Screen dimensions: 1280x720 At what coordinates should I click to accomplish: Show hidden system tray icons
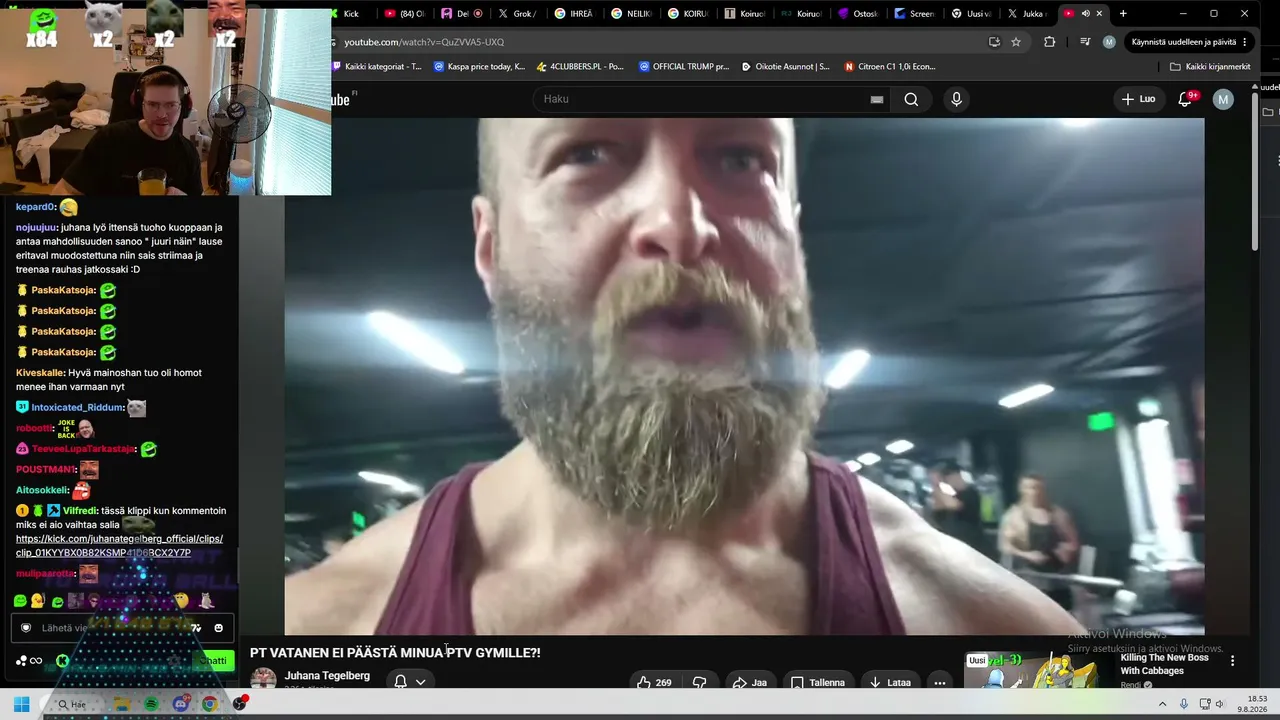coord(1162,704)
